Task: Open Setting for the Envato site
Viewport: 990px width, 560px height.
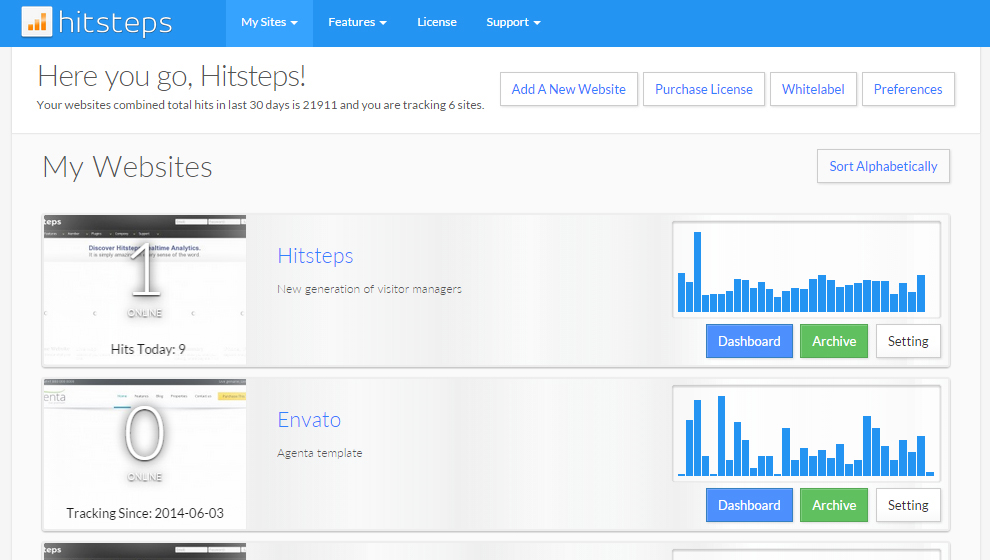Action: pyautogui.click(x=908, y=505)
